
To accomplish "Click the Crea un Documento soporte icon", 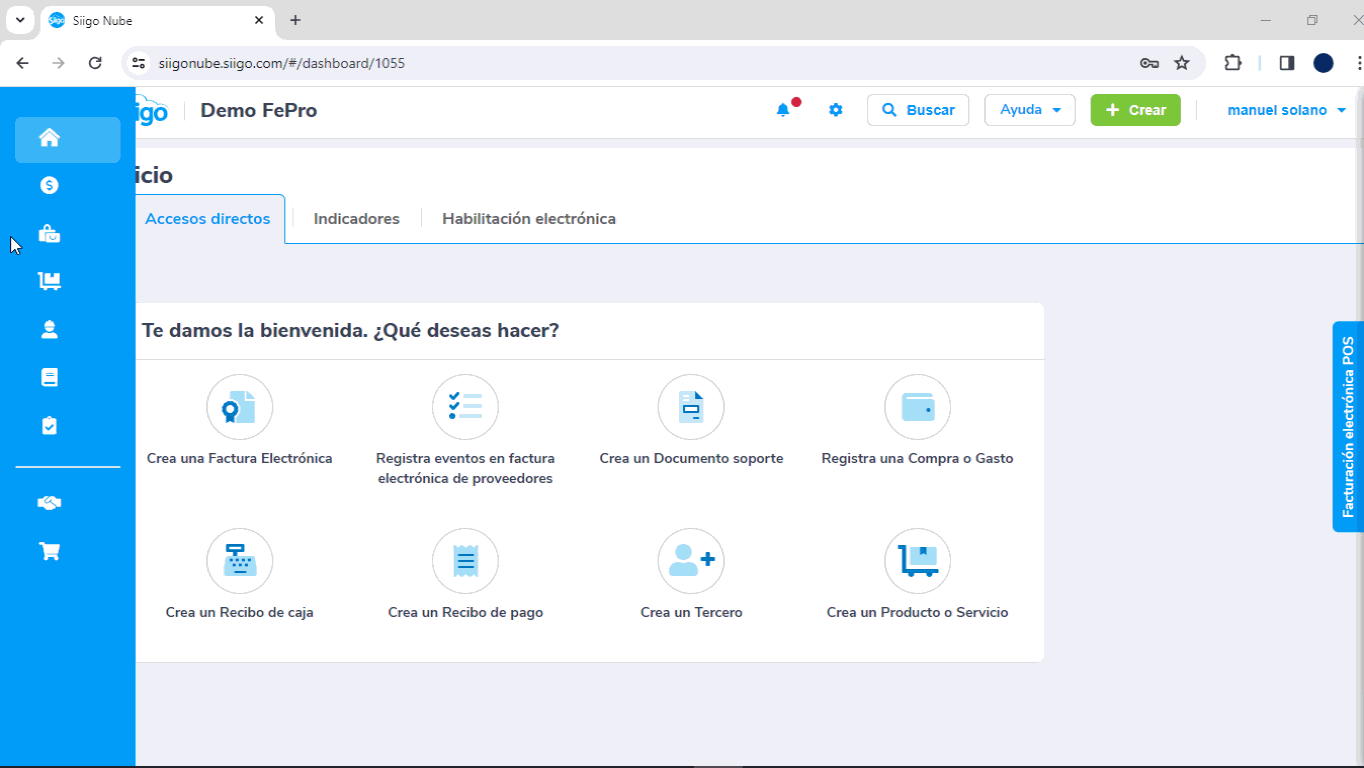I will tap(691, 407).
